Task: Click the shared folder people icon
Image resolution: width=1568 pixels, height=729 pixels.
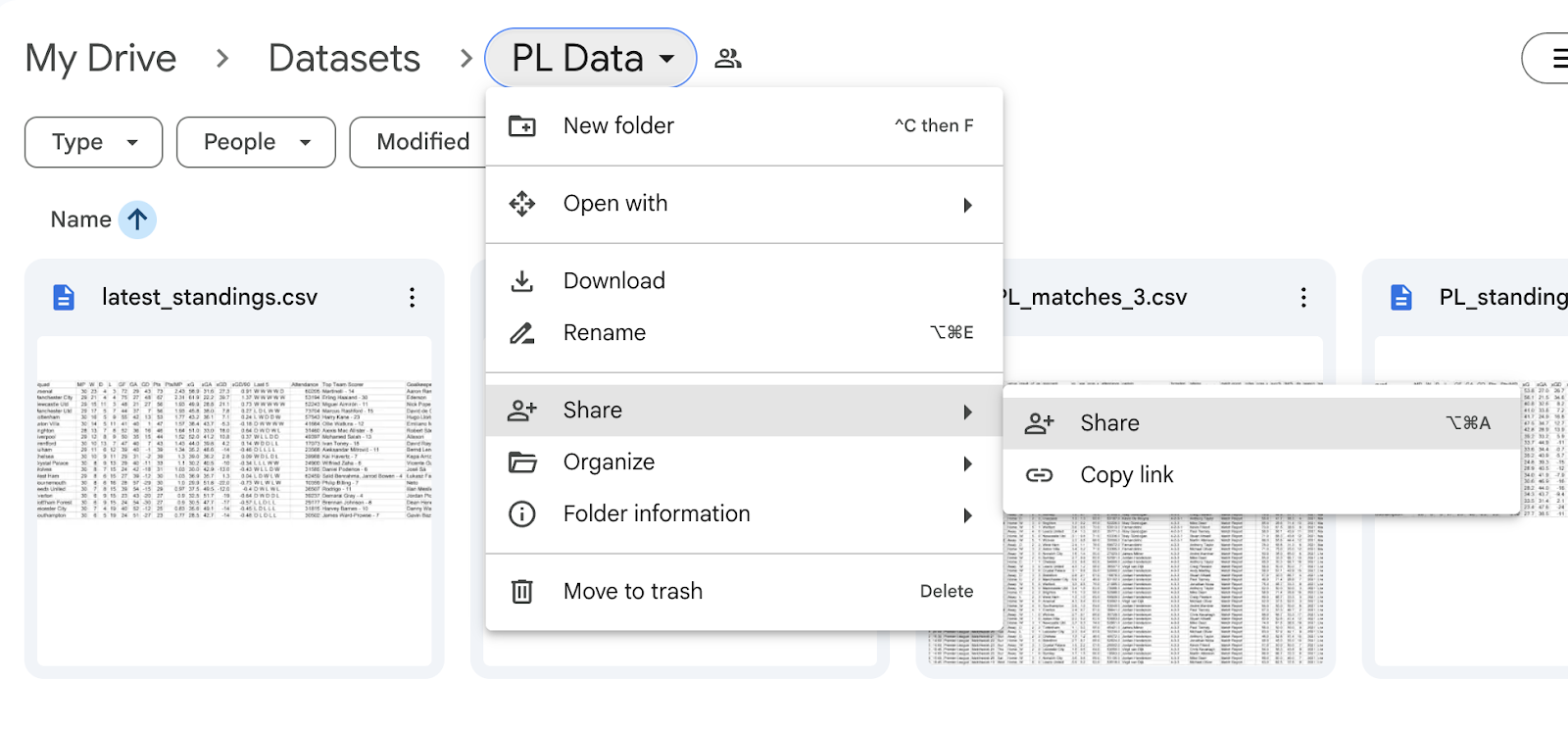Action: tap(727, 59)
